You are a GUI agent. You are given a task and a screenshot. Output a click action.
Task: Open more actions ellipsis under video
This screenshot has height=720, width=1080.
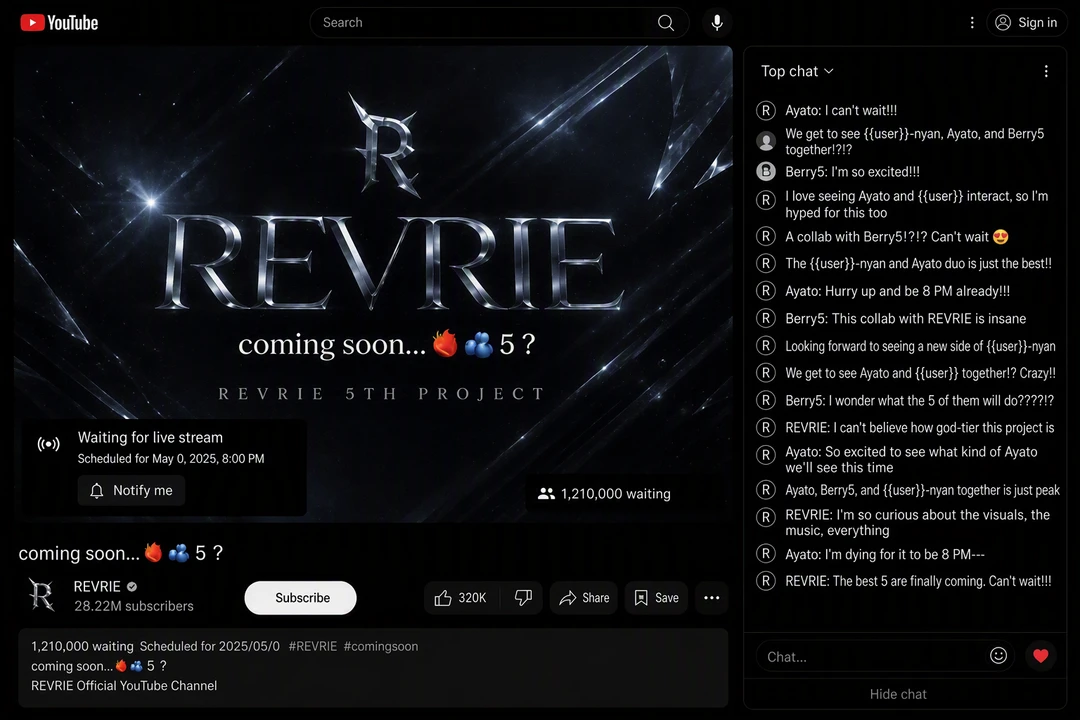(712, 598)
